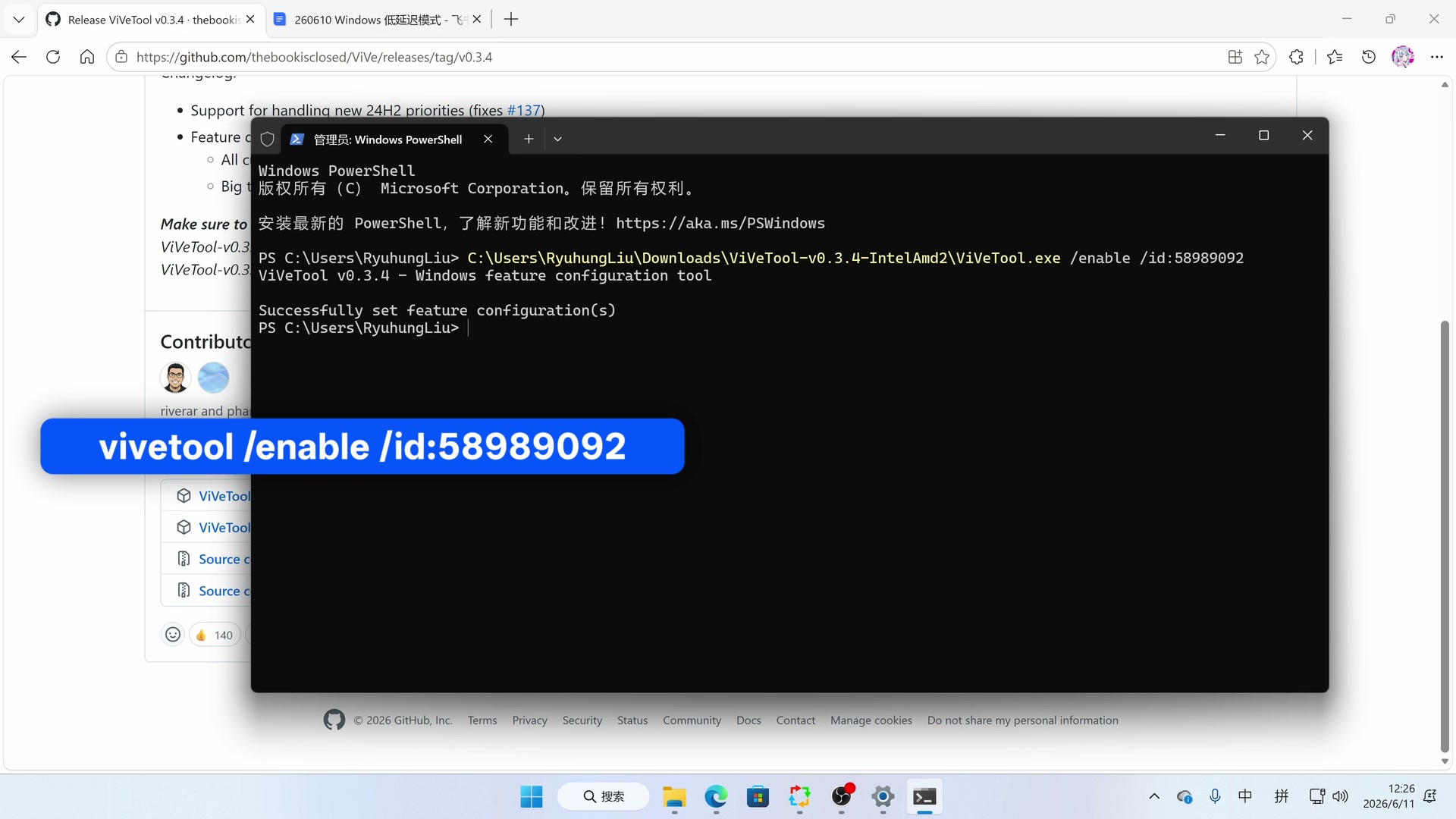Open browser settings and more menu
This screenshot has width=1456, height=819.
point(1437,57)
